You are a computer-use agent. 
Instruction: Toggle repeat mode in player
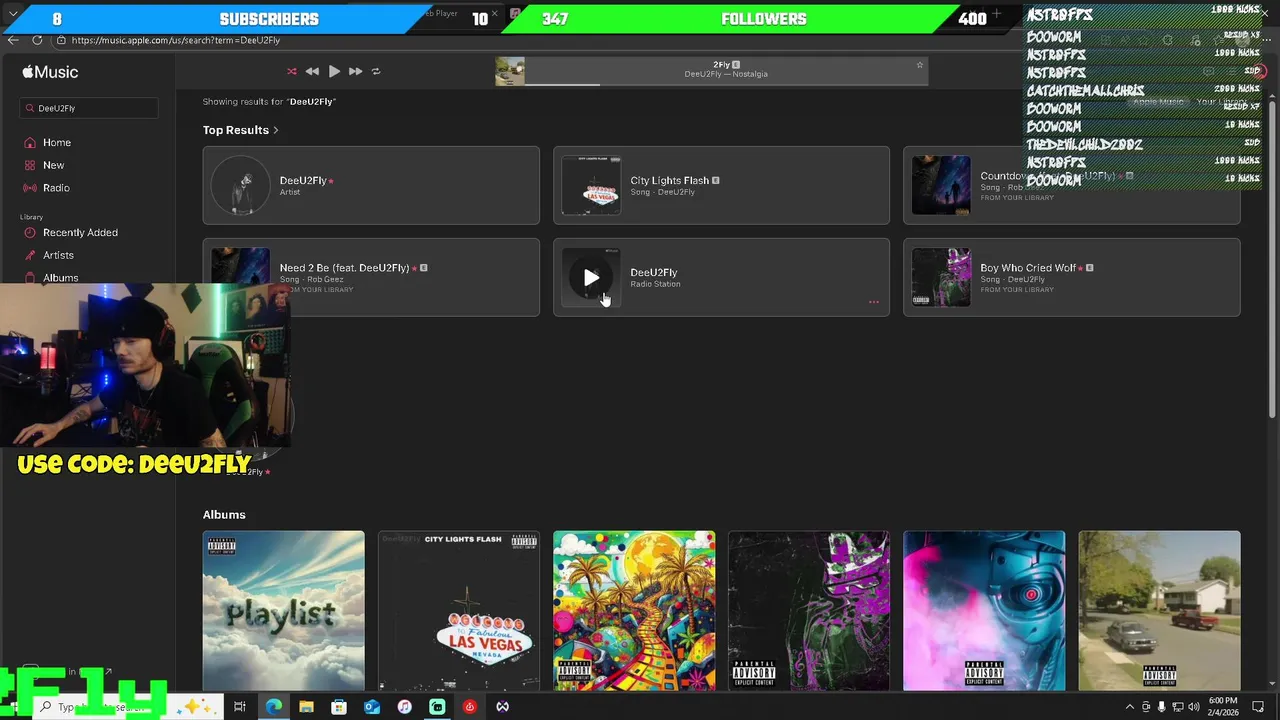(376, 71)
